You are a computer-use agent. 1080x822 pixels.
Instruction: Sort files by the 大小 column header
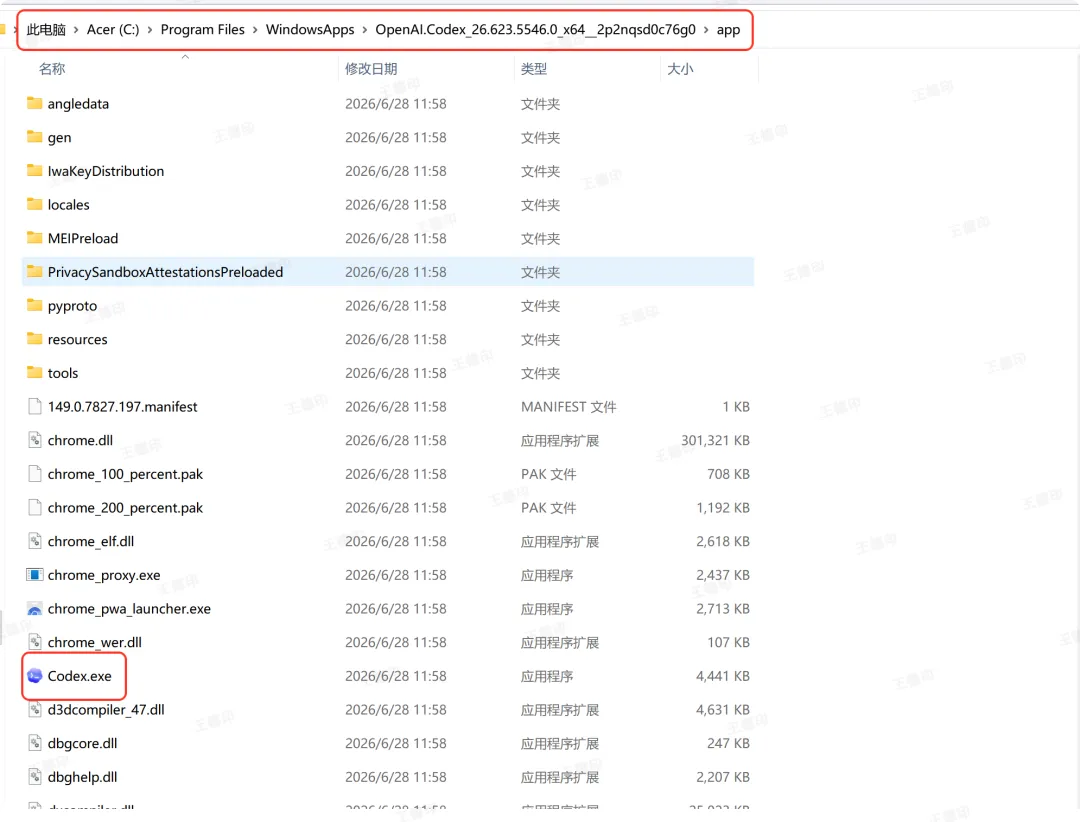(x=680, y=69)
